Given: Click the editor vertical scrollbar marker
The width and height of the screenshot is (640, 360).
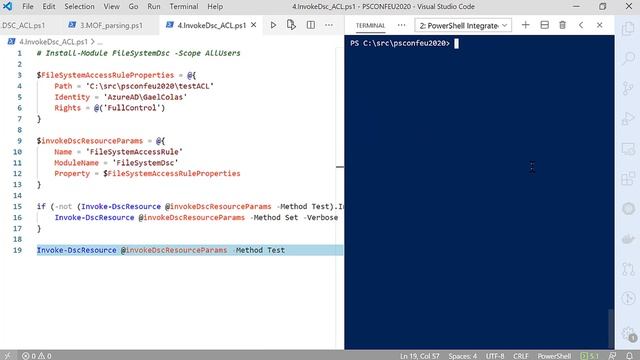Looking at the screenshot, I should tap(340, 167).
